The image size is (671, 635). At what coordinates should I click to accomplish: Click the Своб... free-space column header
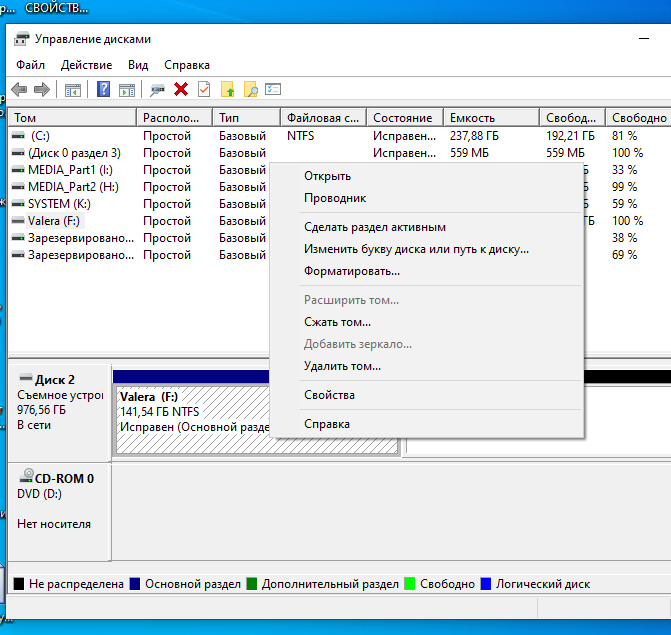click(x=573, y=118)
